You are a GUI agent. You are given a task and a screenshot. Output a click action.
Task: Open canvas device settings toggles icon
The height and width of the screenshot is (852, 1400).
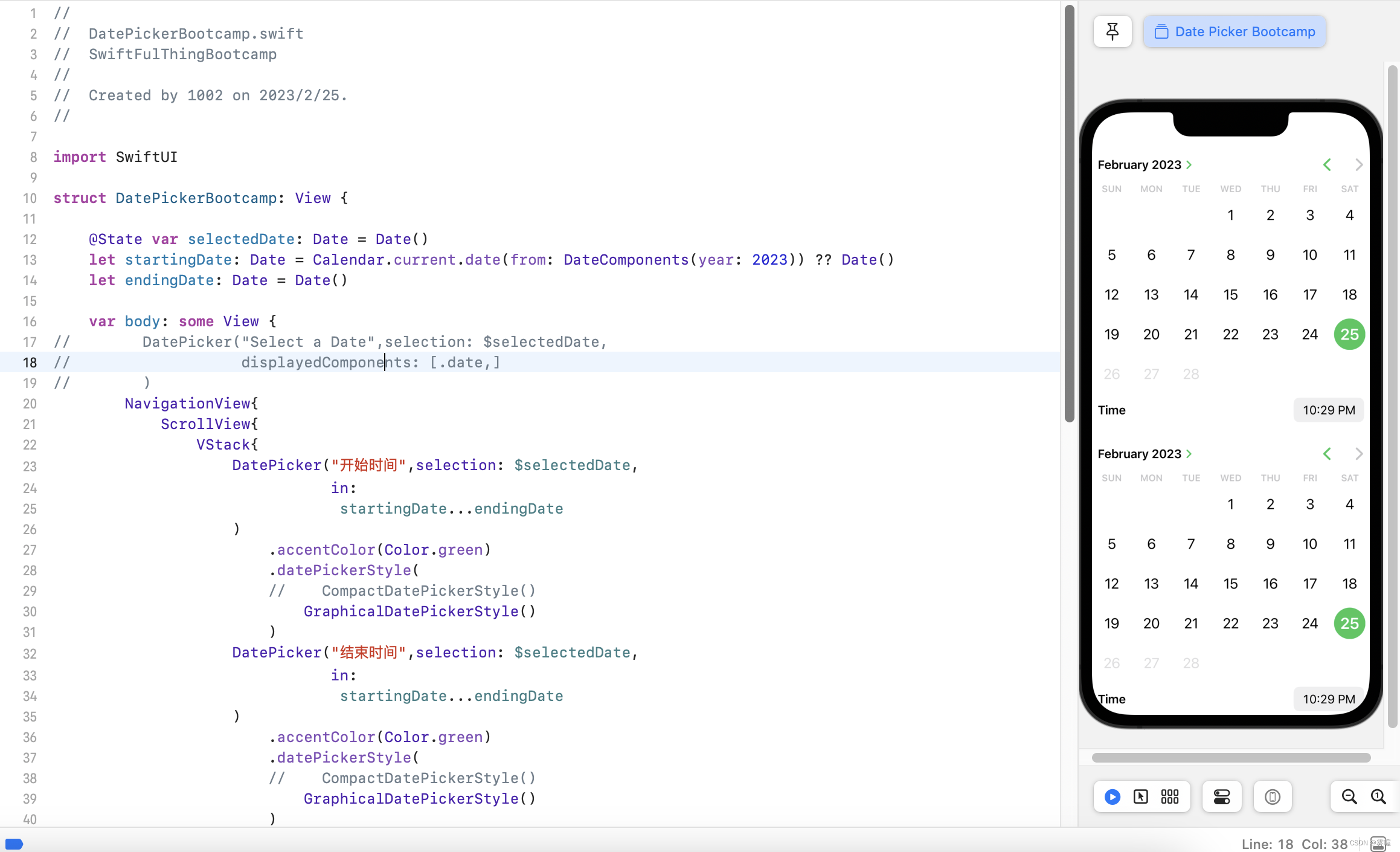pyautogui.click(x=1221, y=797)
